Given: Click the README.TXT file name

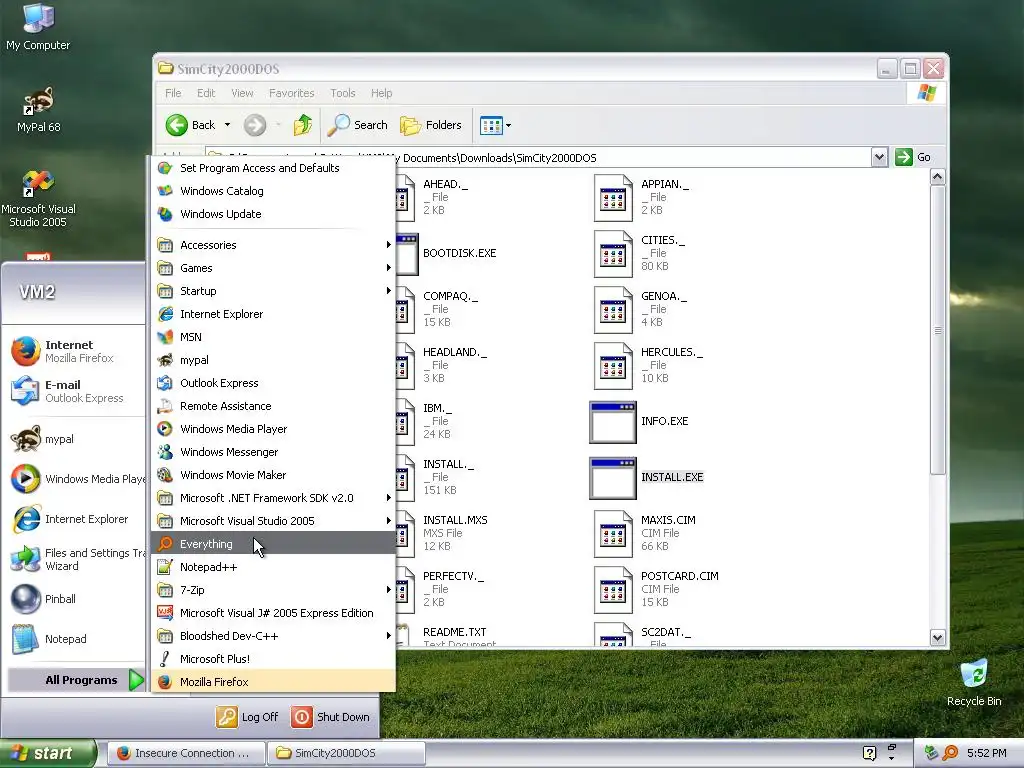Looking at the screenshot, I should click(x=454, y=632).
